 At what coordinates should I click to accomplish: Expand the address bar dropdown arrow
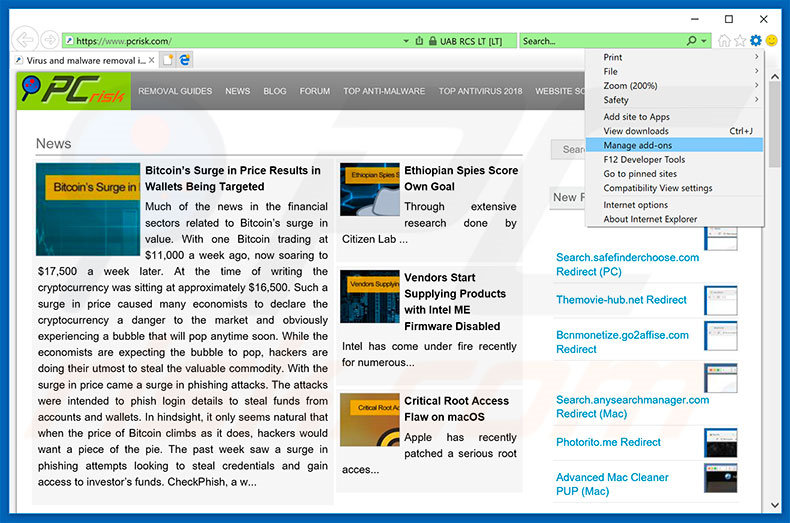[406, 41]
